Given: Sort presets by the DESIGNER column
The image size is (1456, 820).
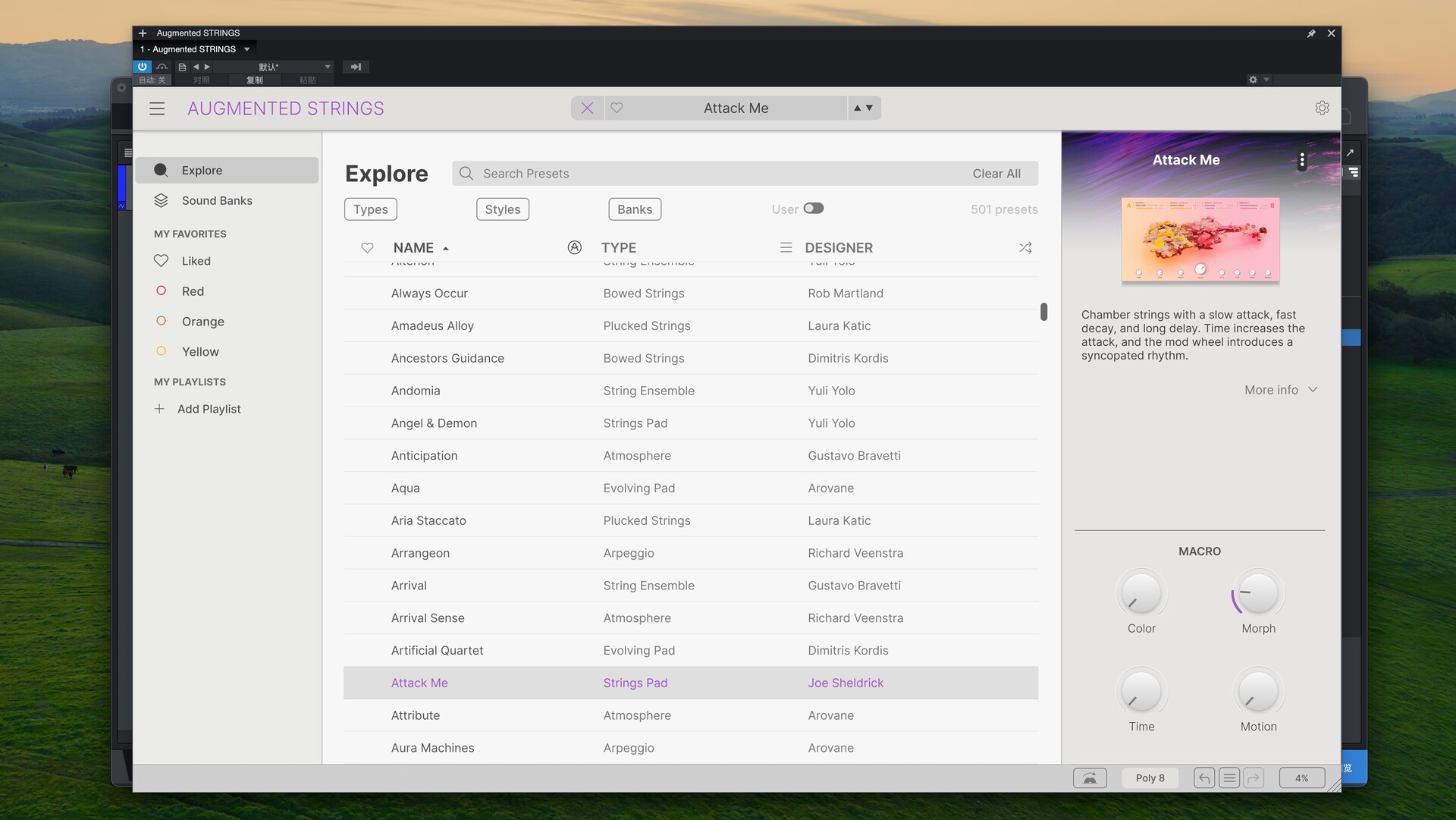Looking at the screenshot, I should pyautogui.click(x=839, y=248).
